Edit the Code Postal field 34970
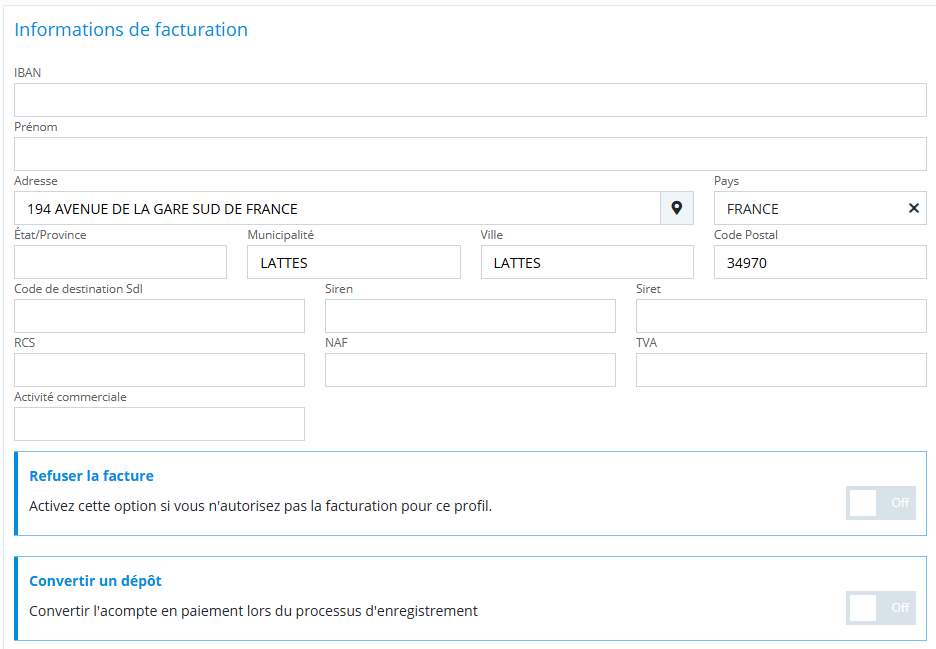Screen dimensions: 936x649 click(820, 262)
